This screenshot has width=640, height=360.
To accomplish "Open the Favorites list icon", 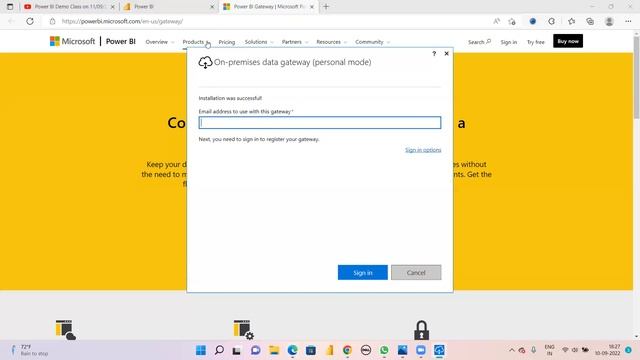I will pos(571,21).
